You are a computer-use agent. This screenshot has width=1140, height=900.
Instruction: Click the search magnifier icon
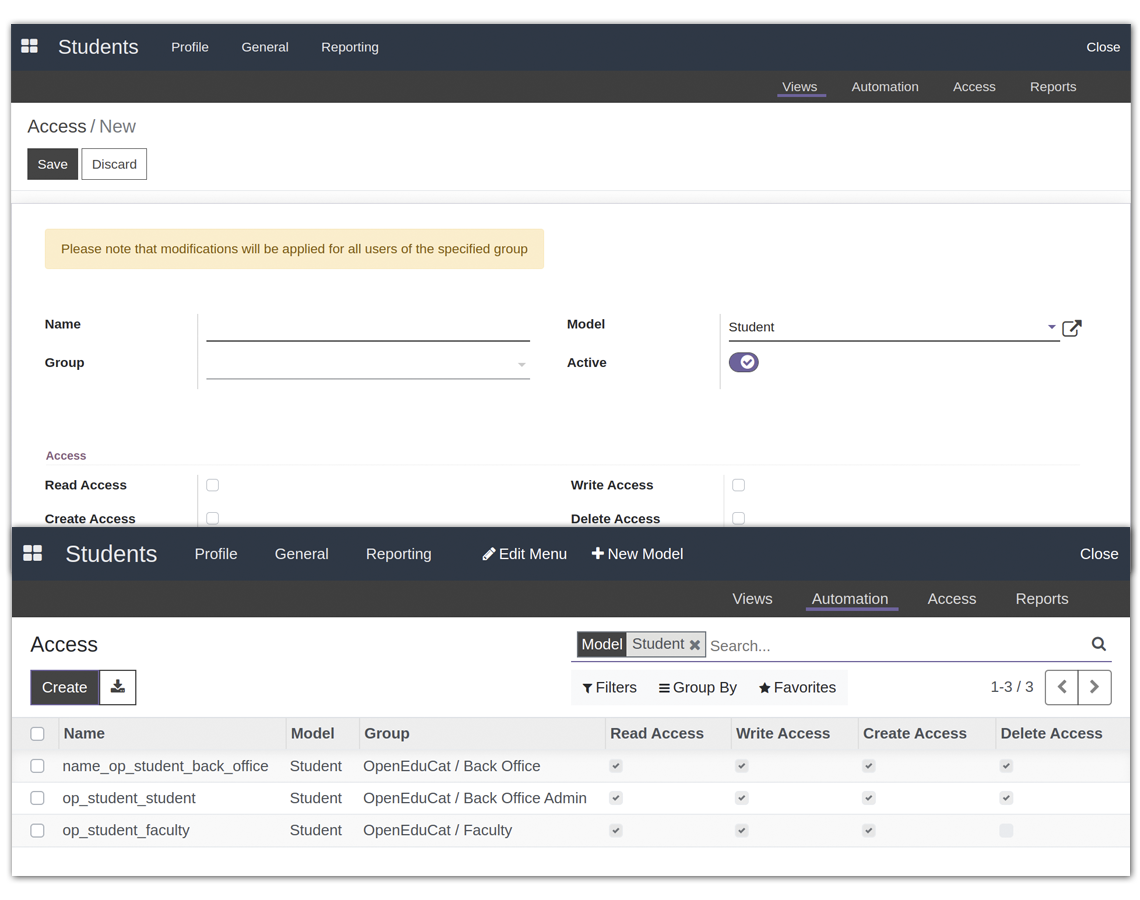(x=1098, y=645)
